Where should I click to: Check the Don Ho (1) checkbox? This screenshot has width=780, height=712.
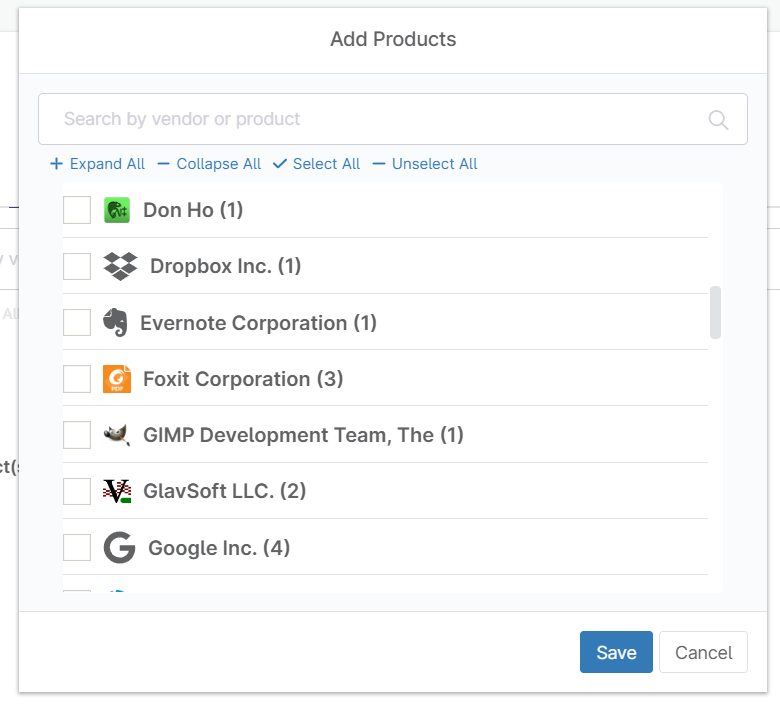77,210
